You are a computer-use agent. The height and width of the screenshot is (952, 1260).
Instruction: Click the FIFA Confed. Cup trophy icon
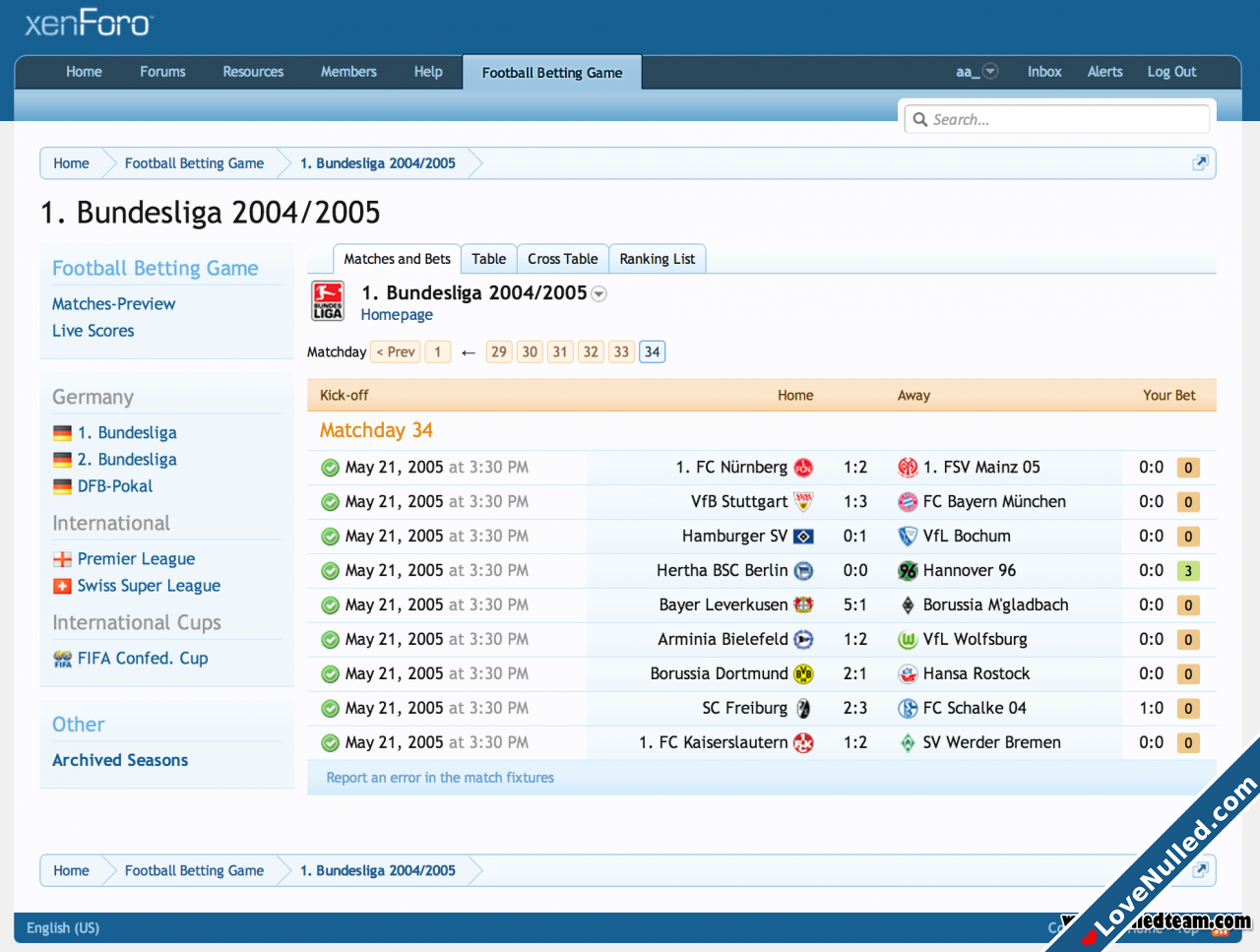coord(62,659)
